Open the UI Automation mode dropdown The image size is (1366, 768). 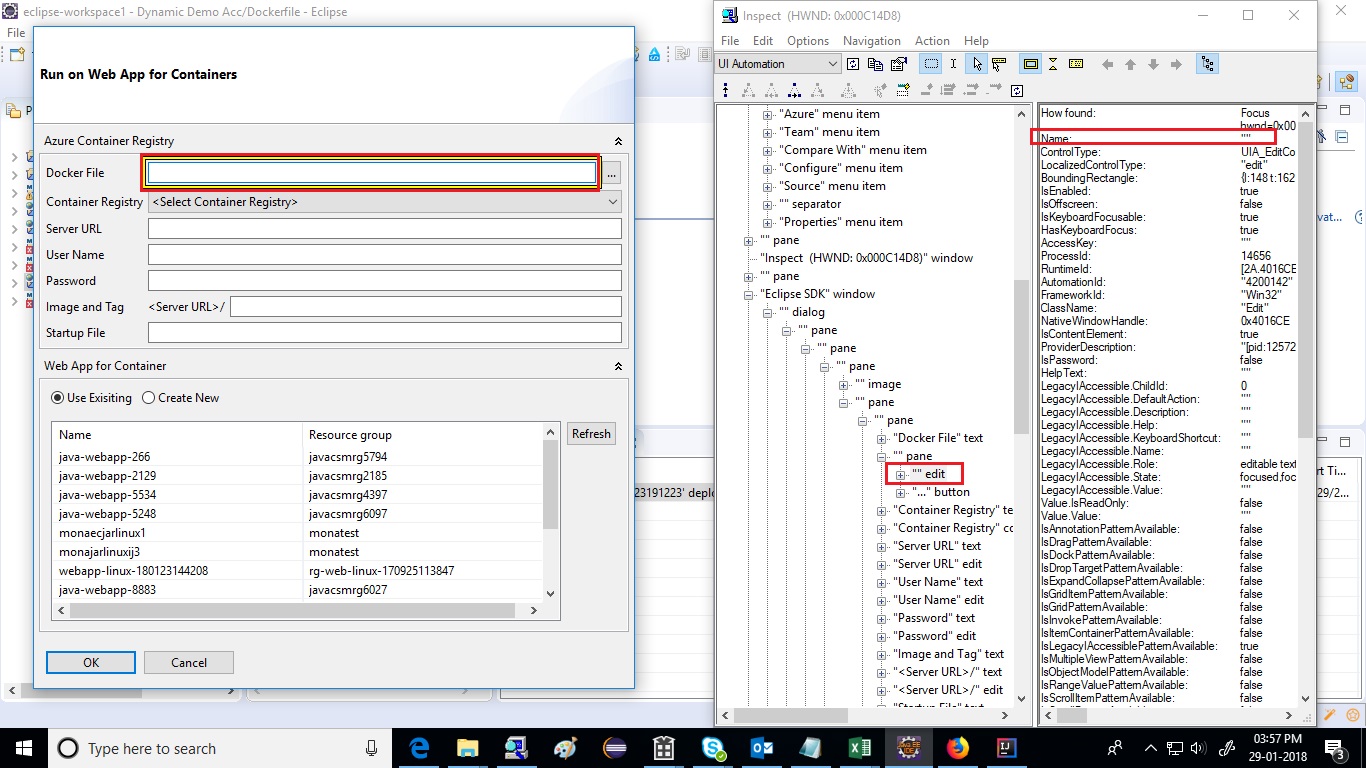(x=832, y=63)
